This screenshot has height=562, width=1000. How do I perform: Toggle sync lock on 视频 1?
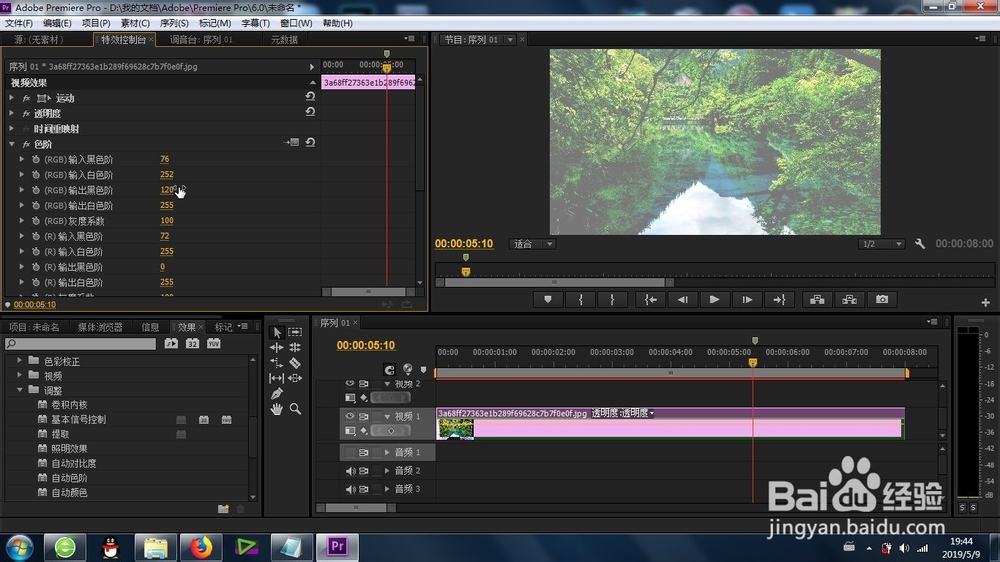(364, 416)
